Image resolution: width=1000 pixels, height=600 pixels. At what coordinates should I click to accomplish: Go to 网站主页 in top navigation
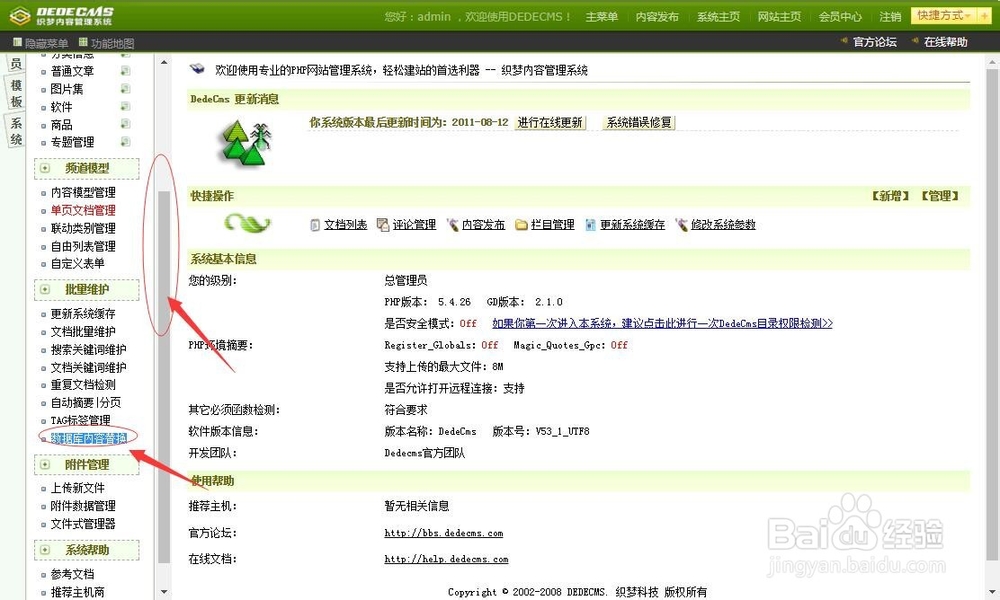tap(779, 17)
